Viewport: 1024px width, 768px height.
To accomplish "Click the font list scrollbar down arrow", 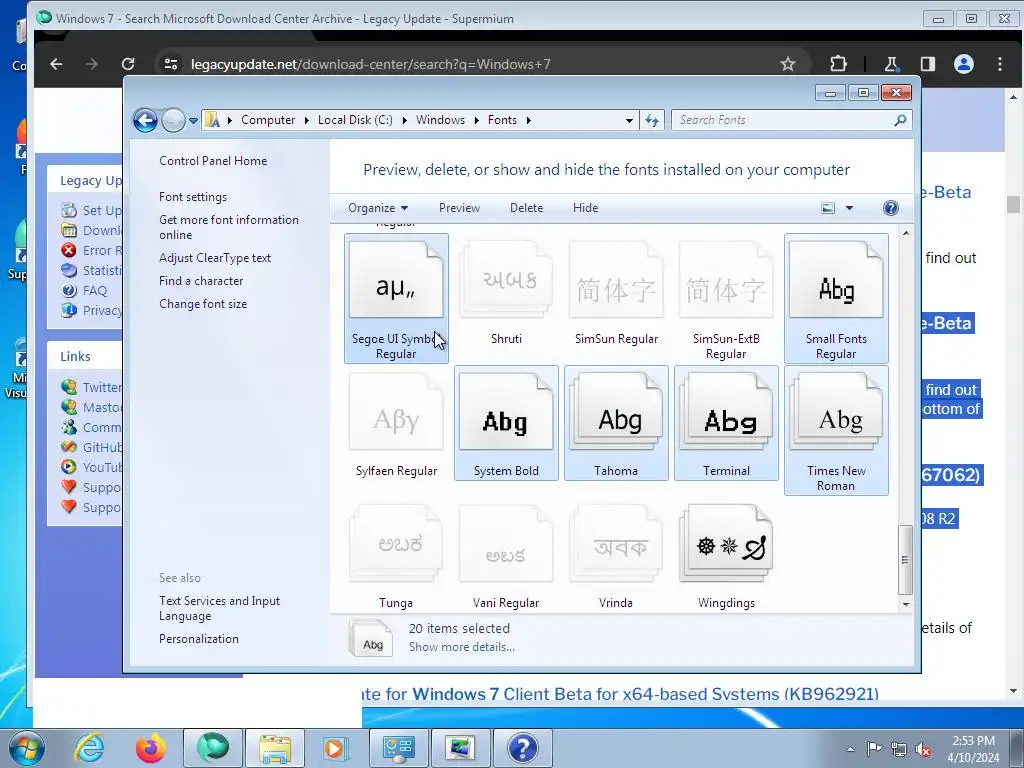I will pyautogui.click(x=906, y=604).
